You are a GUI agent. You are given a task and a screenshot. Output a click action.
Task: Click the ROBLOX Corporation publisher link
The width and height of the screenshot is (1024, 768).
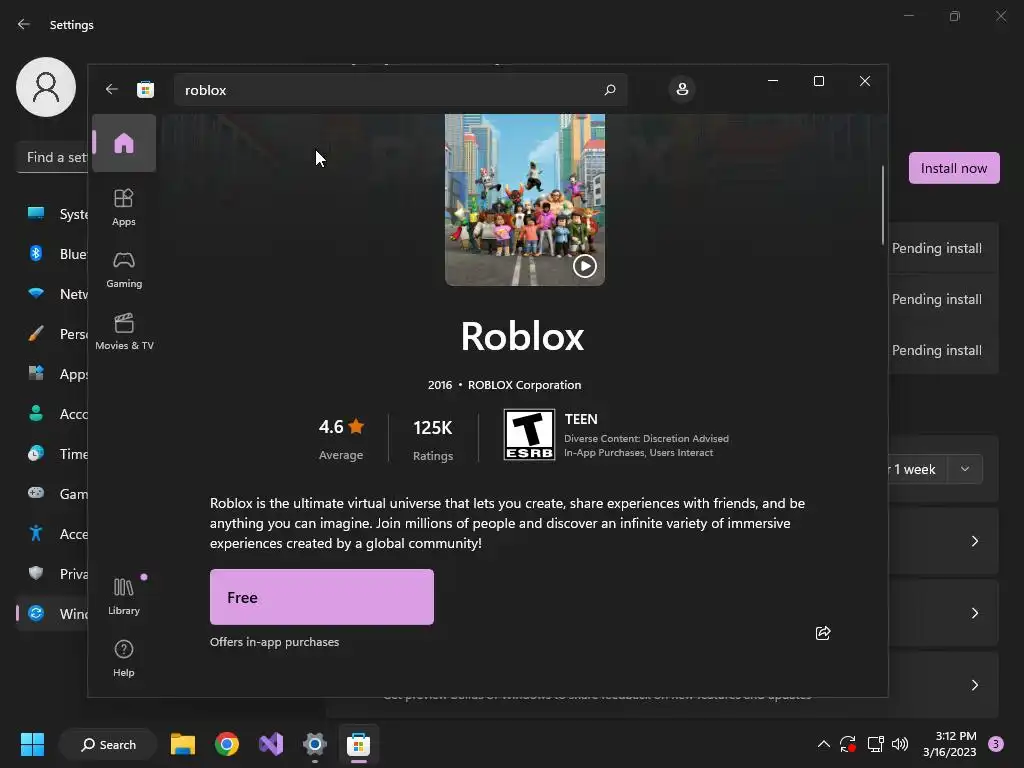(x=524, y=385)
